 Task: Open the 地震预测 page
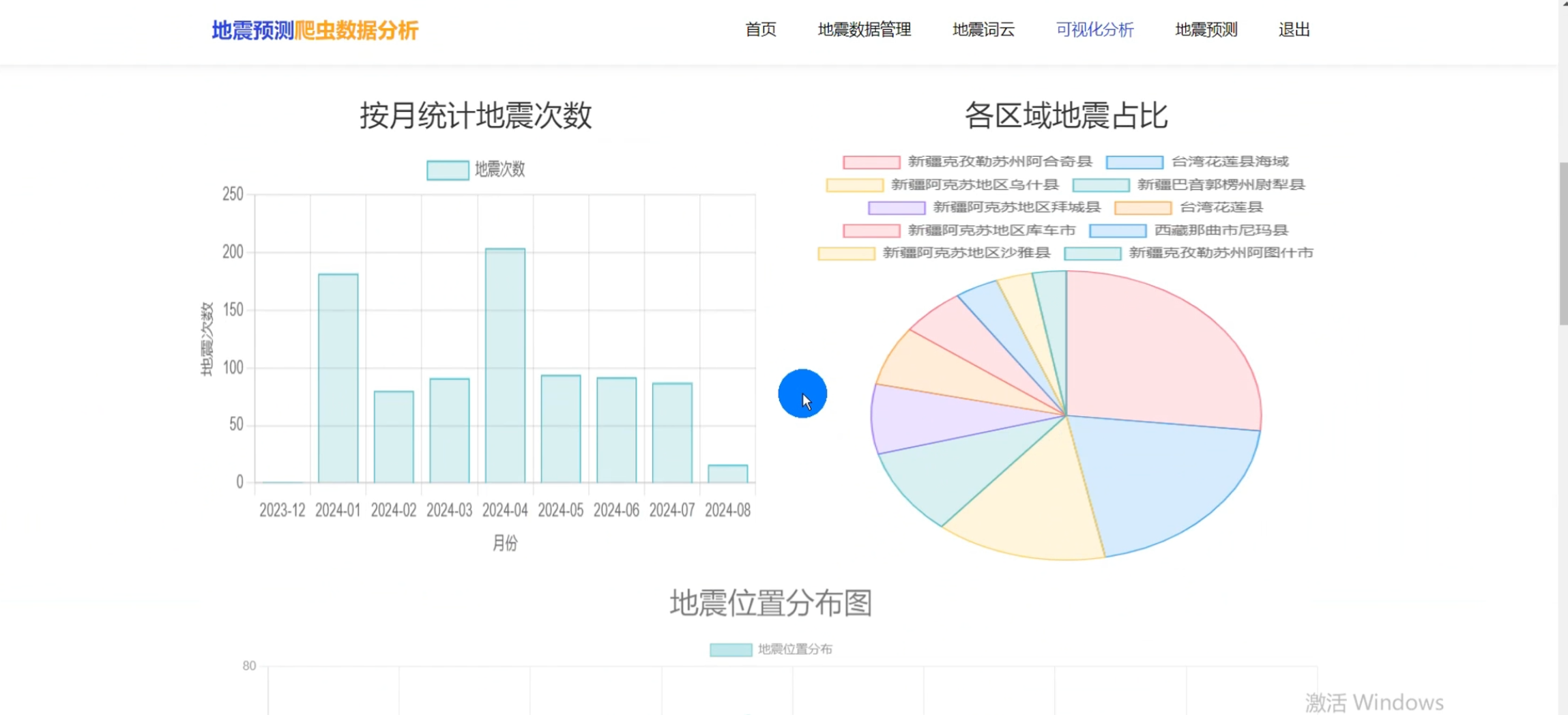click(x=1205, y=29)
